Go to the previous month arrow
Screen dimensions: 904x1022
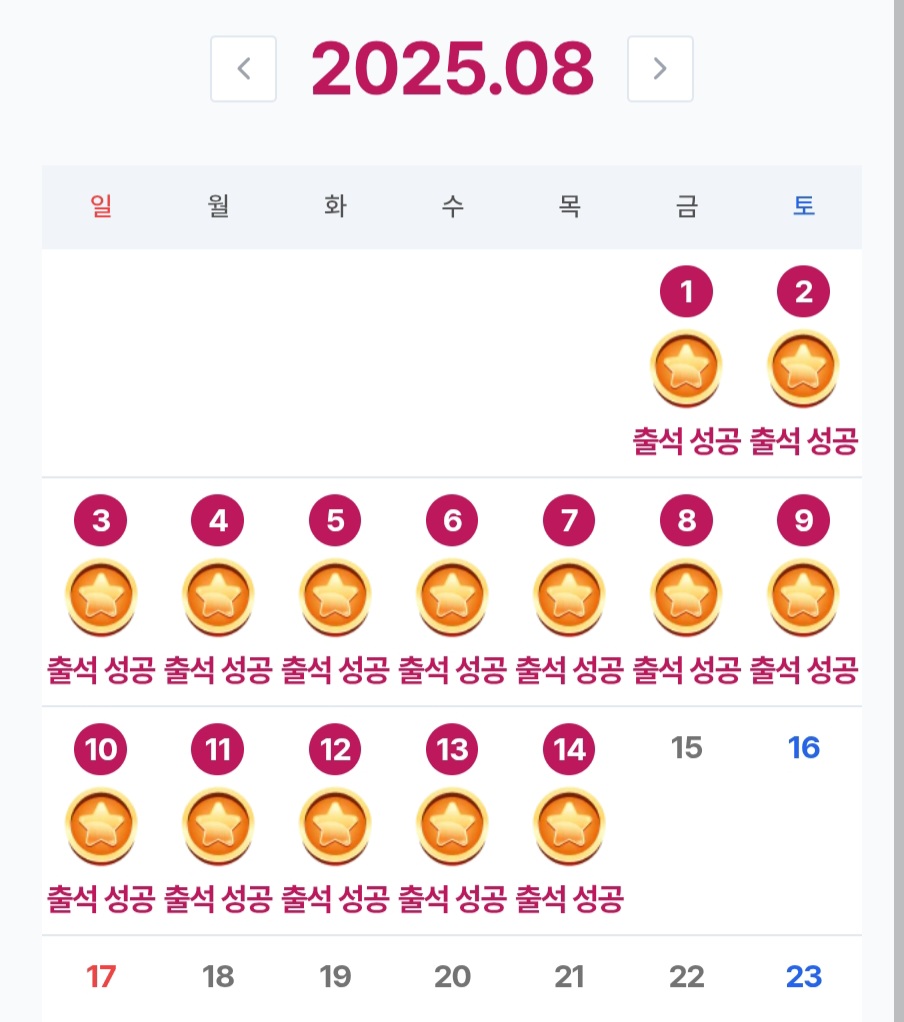pos(243,69)
